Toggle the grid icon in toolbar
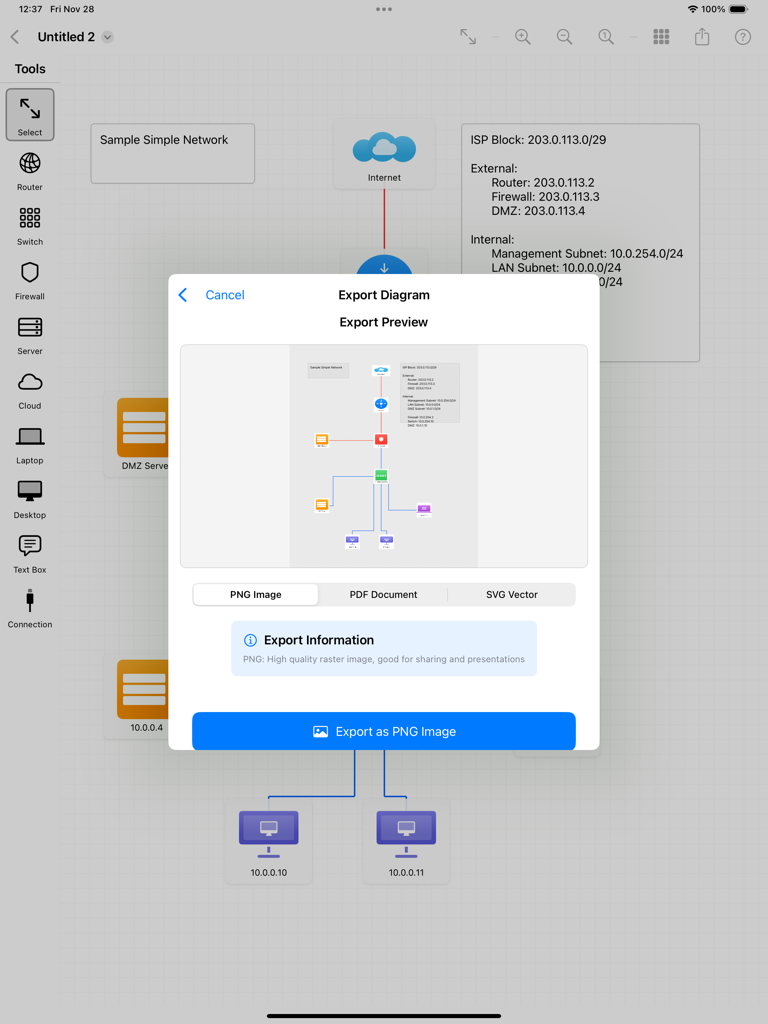Screen dimensions: 768x1024 [x=661, y=37]
